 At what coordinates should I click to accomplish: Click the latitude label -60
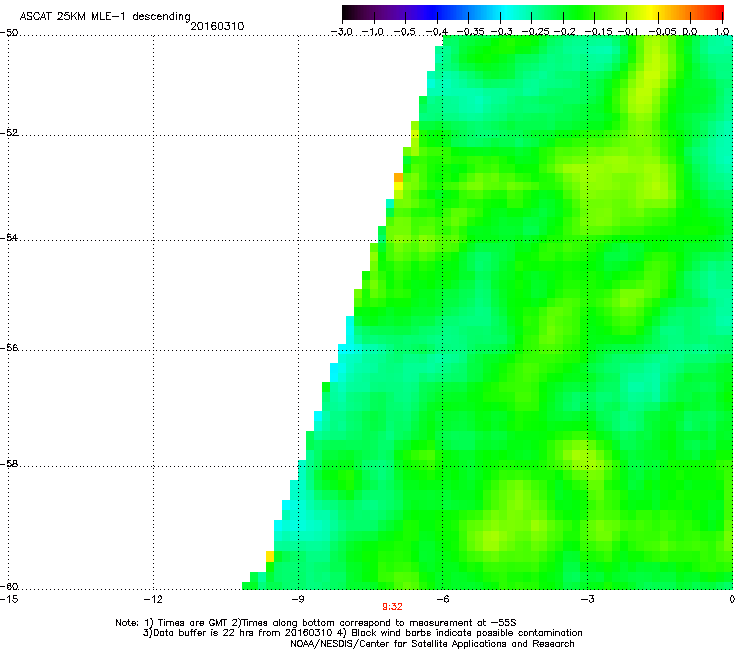pos(9,587)
